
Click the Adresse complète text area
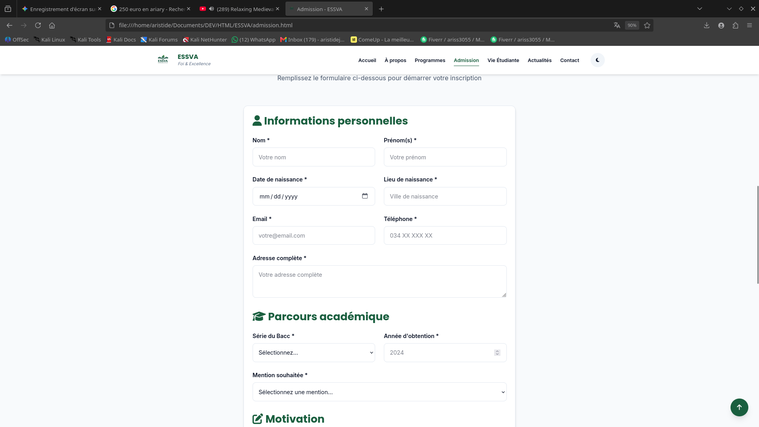pos(380,281)
